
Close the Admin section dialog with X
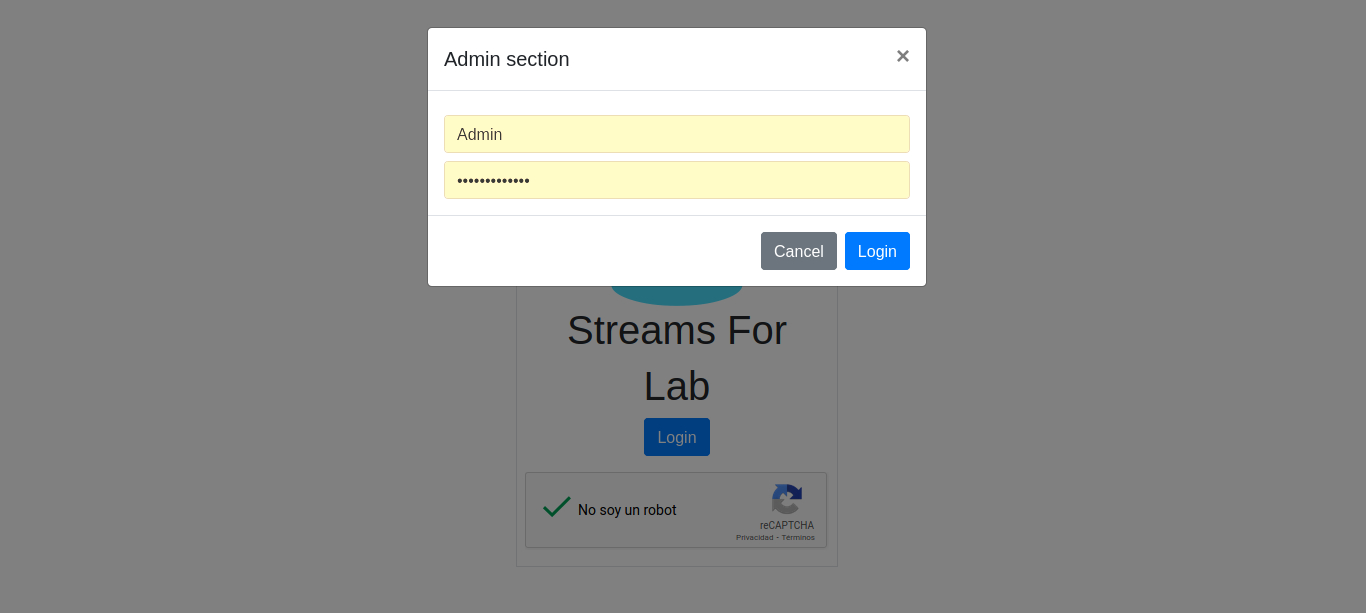click(902, 56)
